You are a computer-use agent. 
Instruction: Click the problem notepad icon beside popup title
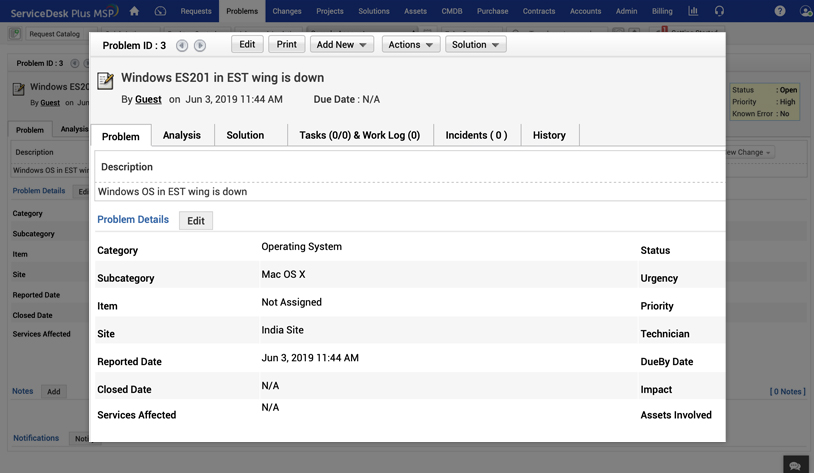click(x=105, y=80)
